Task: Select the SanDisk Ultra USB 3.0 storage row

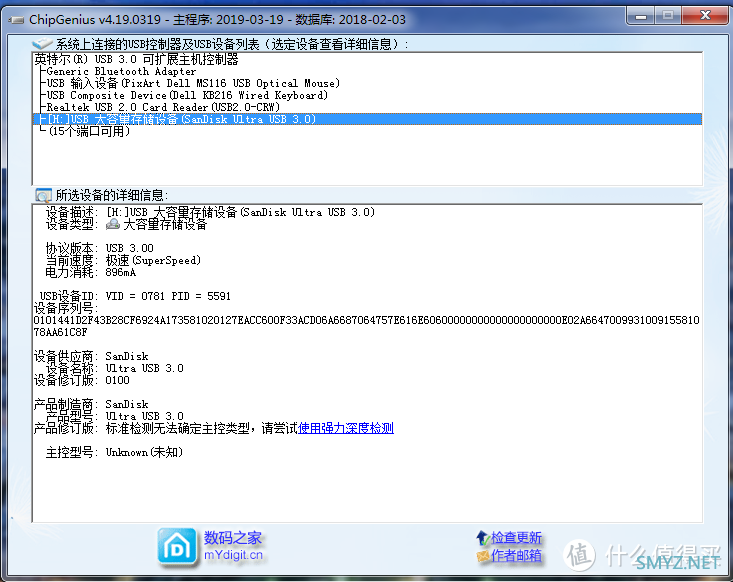Action: point(367,119)
